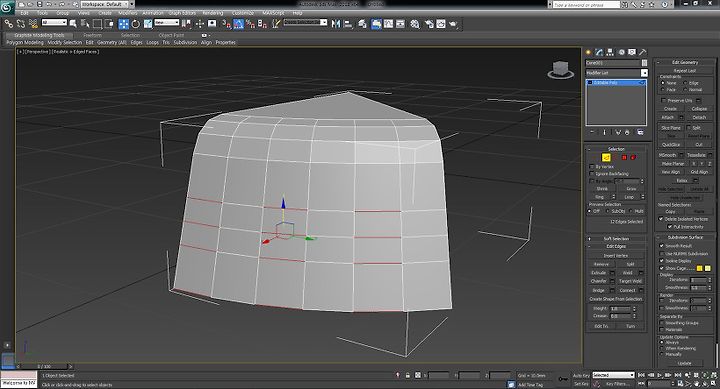Open the Utilities panel hammer icon
This screenshot has width=720, height=389.
642,52
